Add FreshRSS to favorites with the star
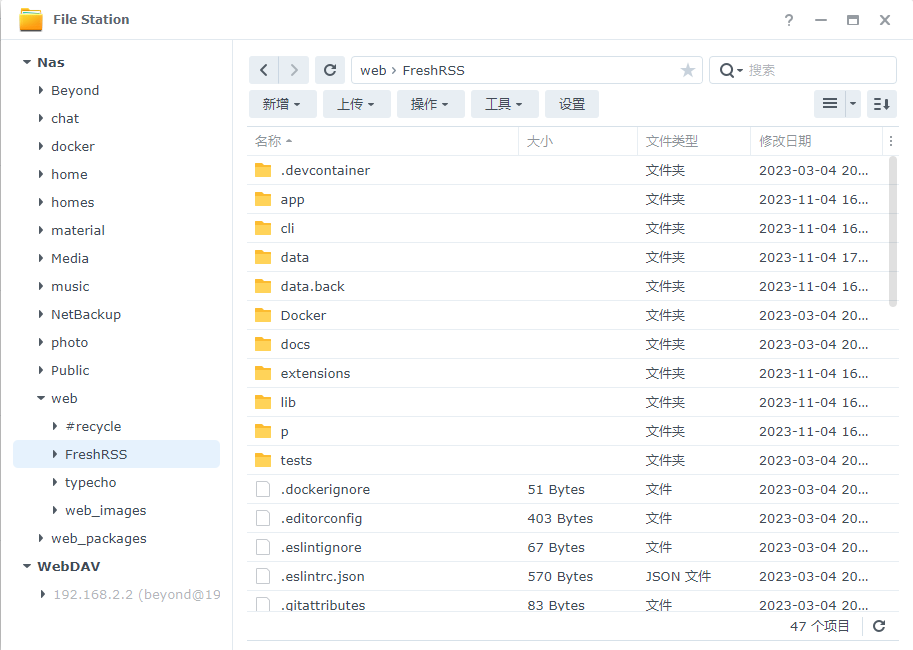 pyautogui.click(x=688, y=70)
